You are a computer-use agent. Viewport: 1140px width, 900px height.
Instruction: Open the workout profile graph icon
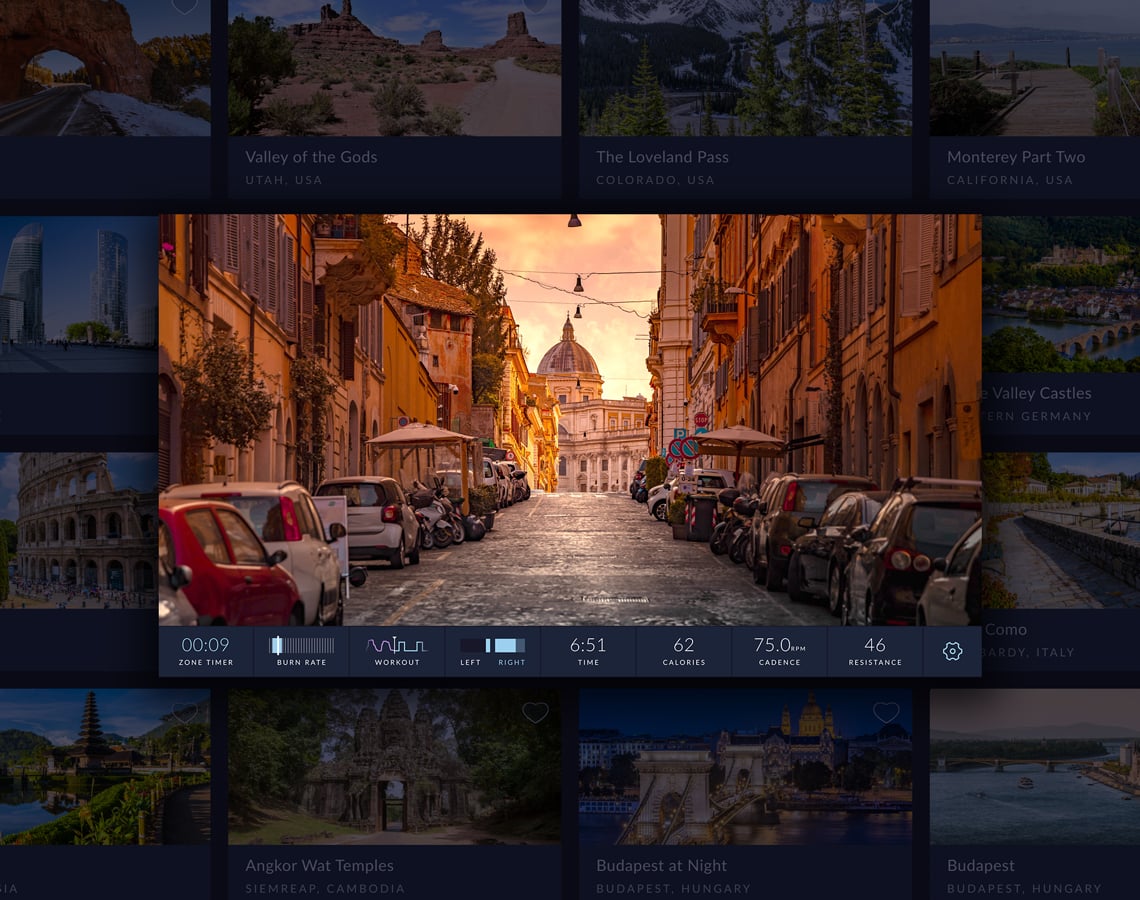[396, 645]
